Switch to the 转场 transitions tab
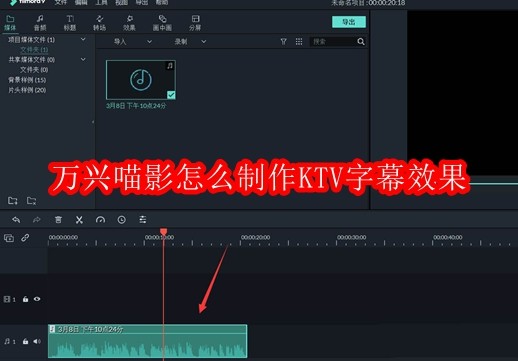The image size is (518, 361). pos(99,23)
